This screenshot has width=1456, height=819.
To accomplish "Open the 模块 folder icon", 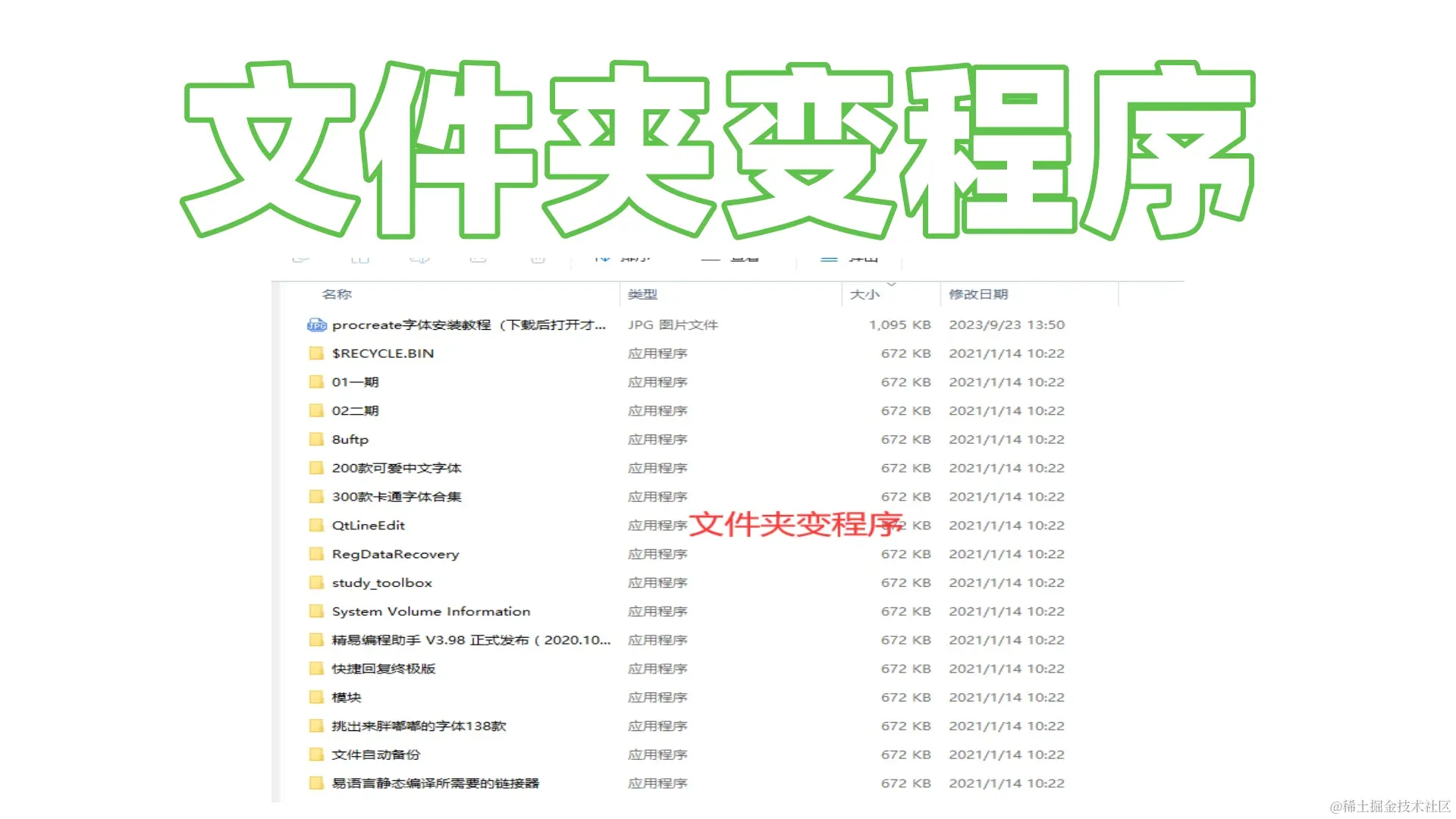I will (x=317, y=697).
